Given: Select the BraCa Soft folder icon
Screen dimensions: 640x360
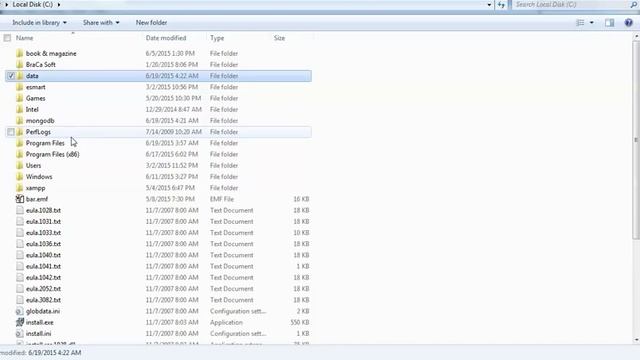Looking at the screenshot, I should click(20, 64).
